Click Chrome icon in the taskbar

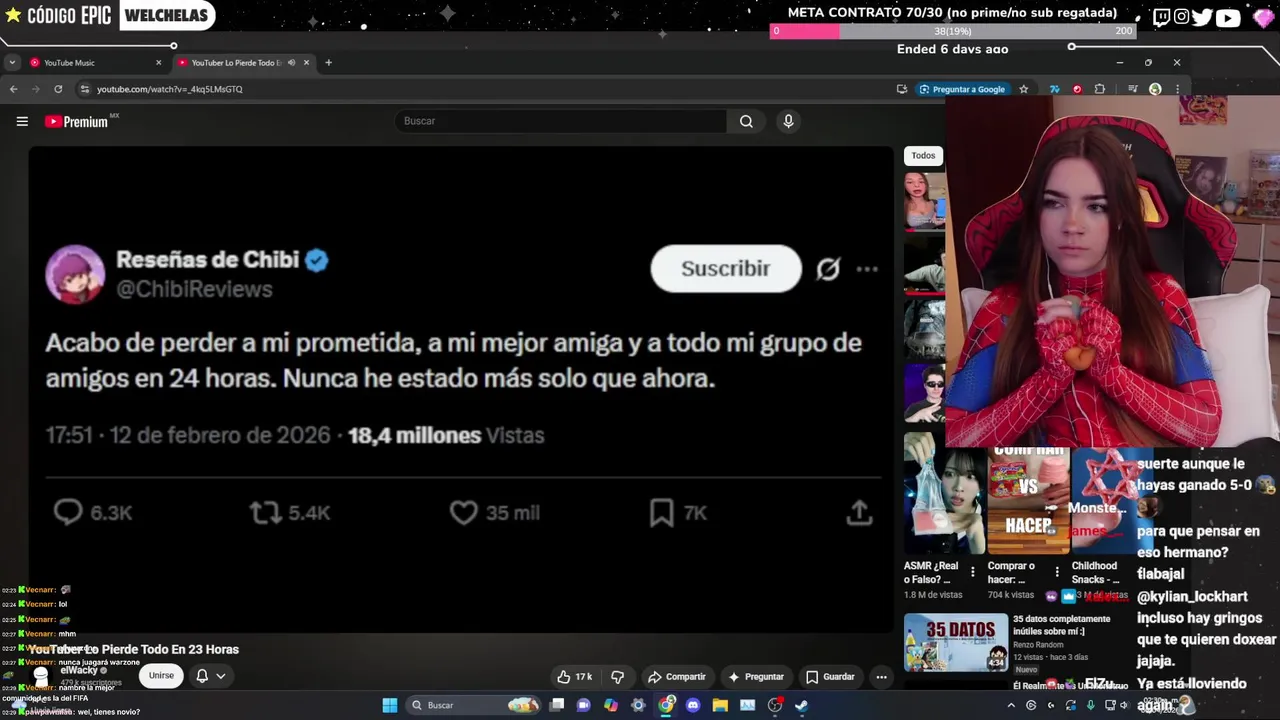pos(665,705)
